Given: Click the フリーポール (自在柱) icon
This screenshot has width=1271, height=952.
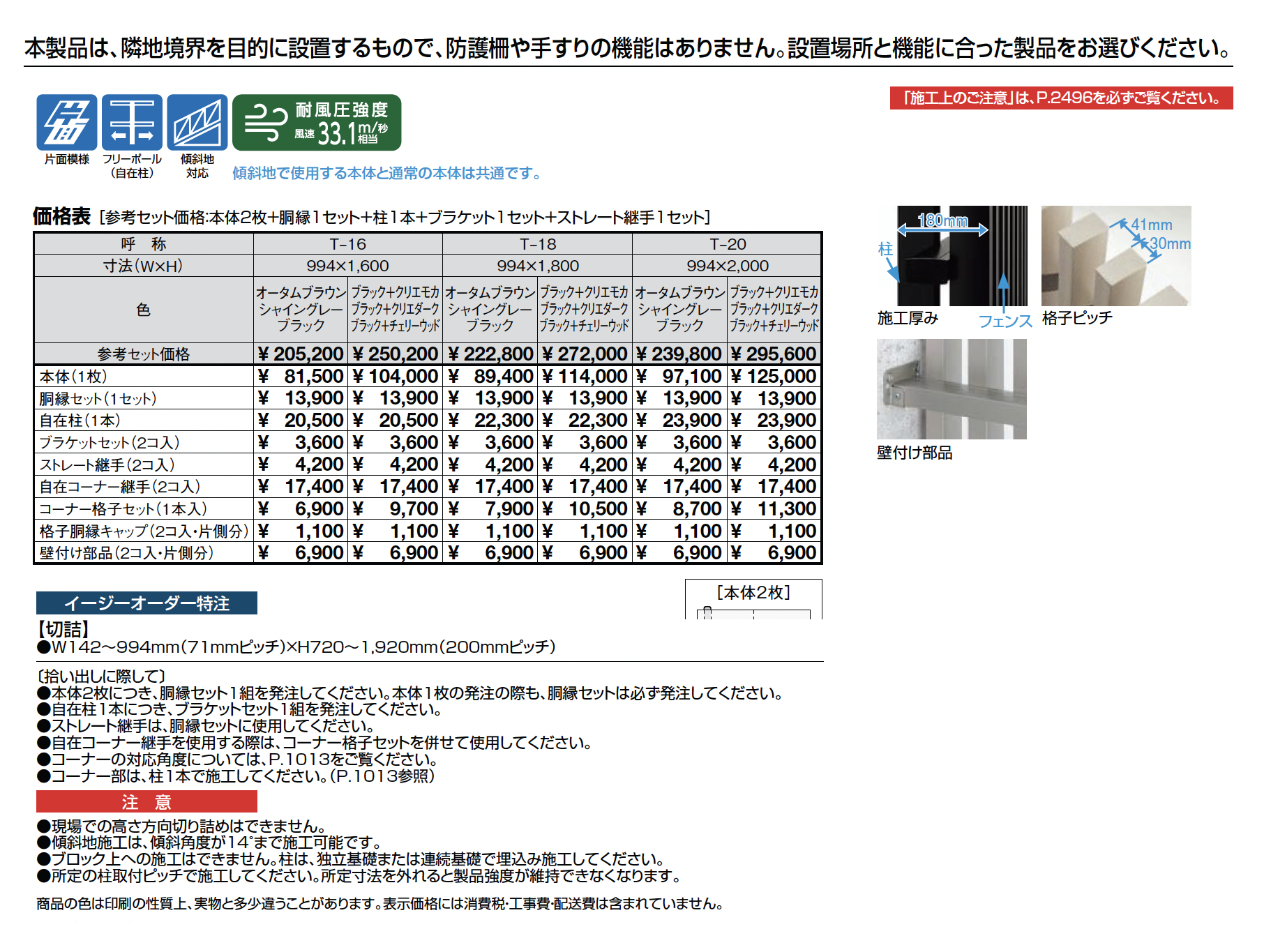Looking at the screenshot, I should 132,123.
